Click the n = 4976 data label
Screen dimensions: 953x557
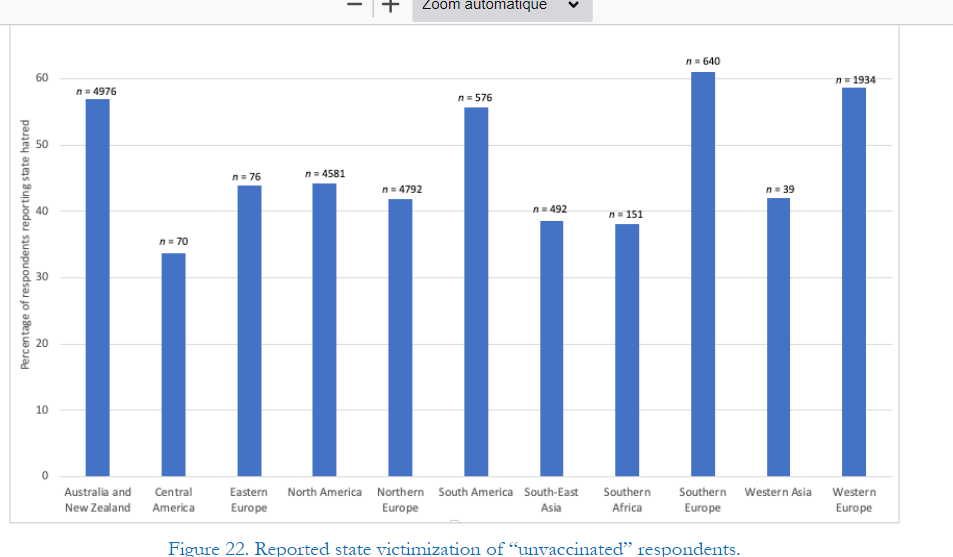click(x=97, y=91)
